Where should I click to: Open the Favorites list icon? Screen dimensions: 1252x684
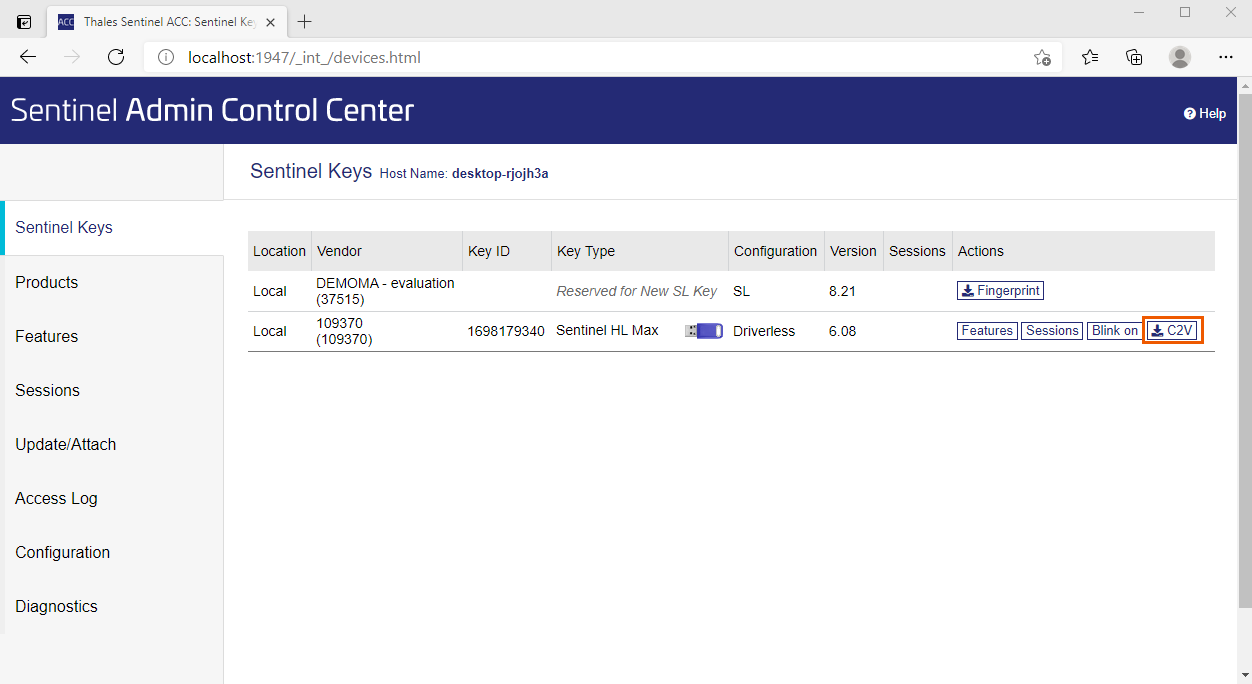click(1090, 57)
